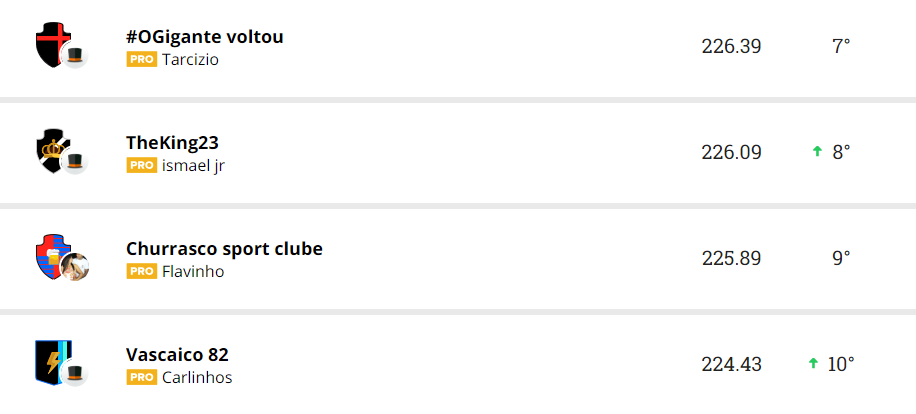Open the TheKing23 team name
The image size is (916, 414).
[x=172, y=143]
